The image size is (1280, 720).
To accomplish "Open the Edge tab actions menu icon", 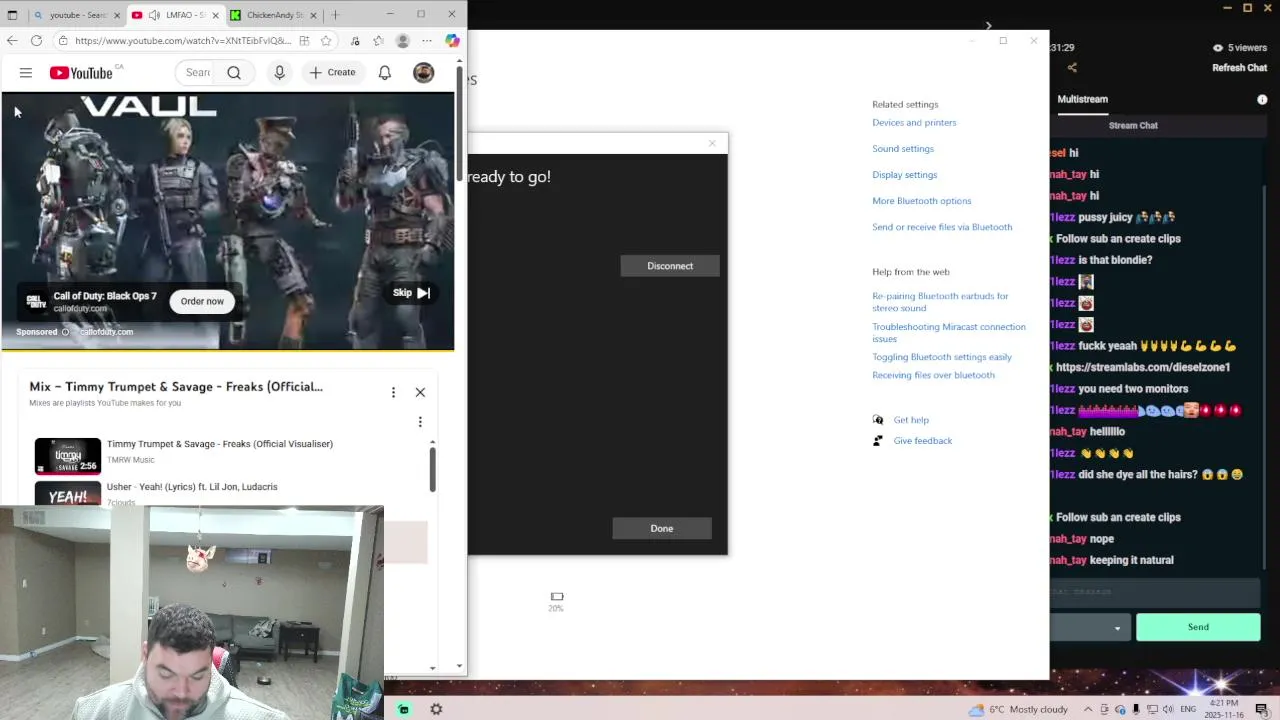I will pos(12,15).
